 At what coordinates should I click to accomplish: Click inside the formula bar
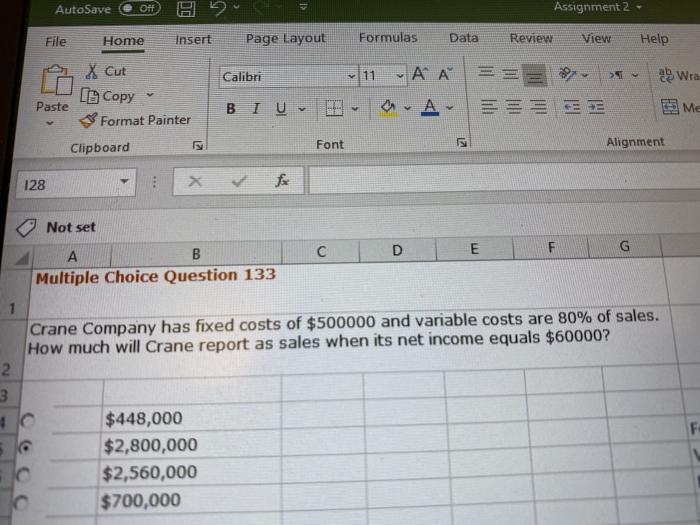point(504,178)
